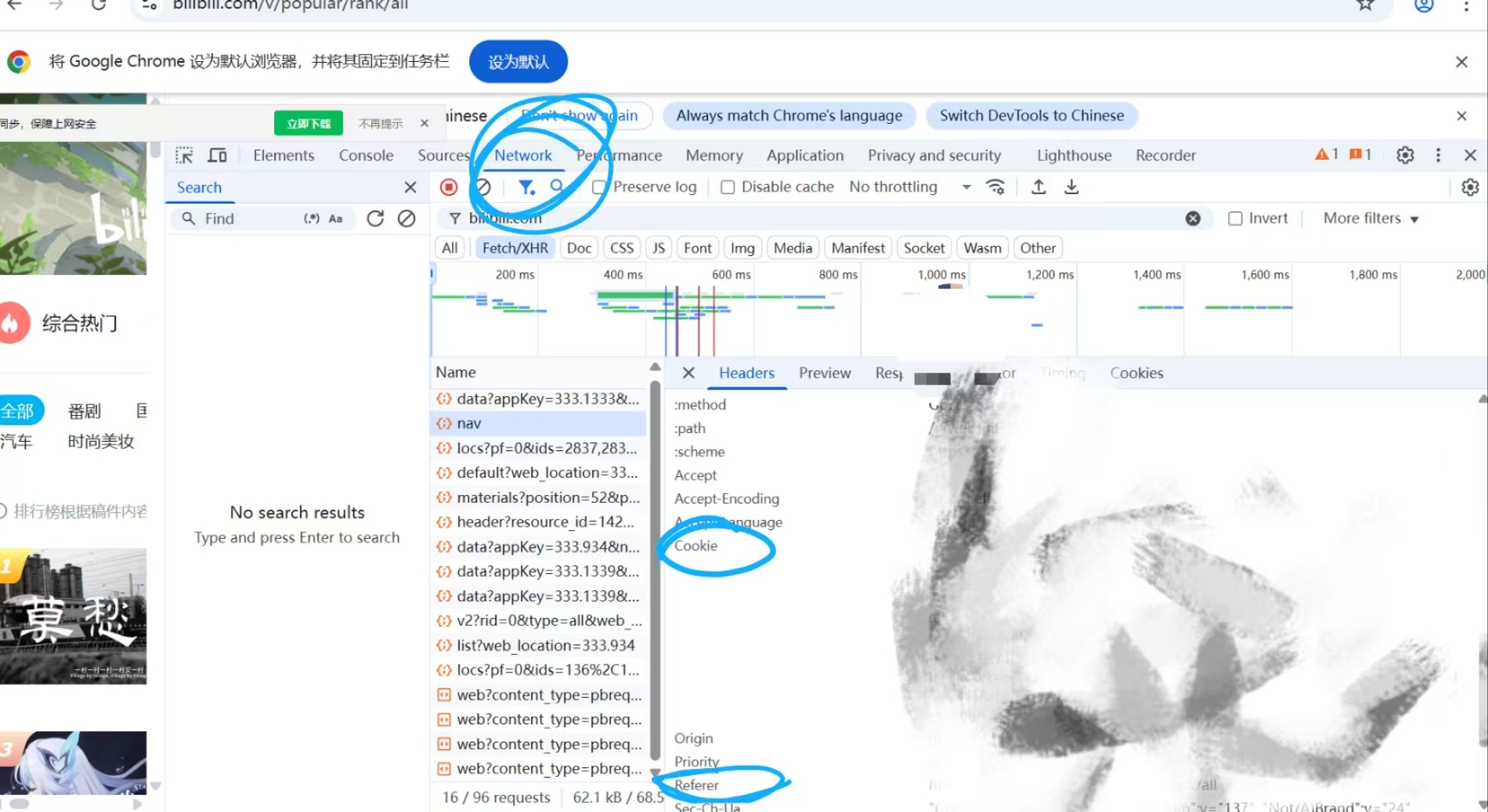Viewport: 1488px width, 812px height.
Task: Open network conditions panel
Action: click(995, 186)
